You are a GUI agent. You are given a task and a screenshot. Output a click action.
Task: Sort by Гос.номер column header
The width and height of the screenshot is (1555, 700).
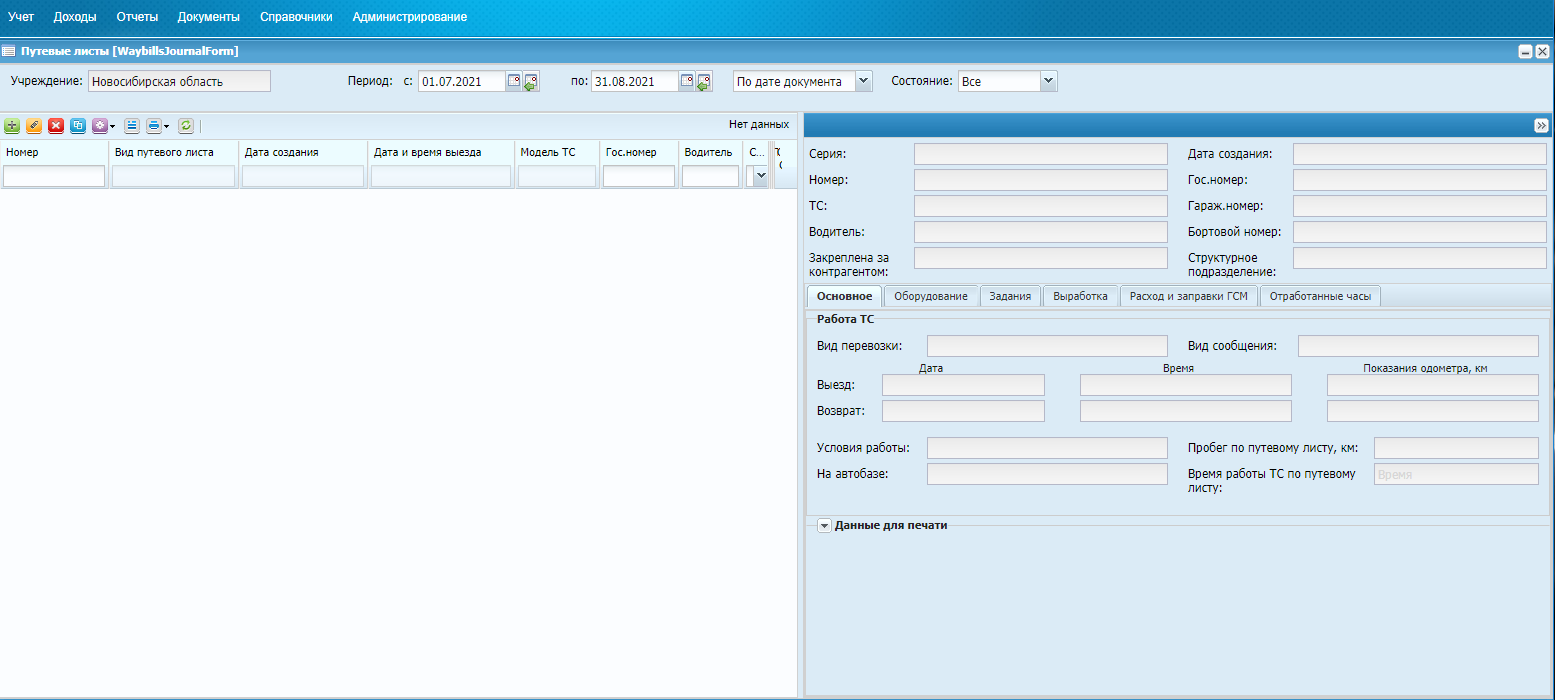[x=639, y=152]
